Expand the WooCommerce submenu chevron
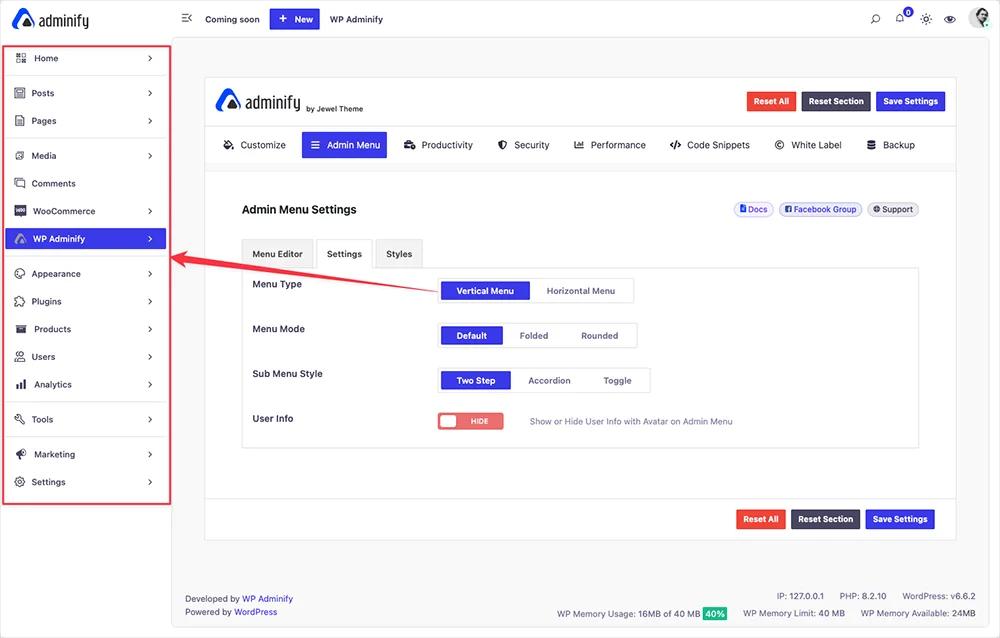The height and width of the screenshot is (638, 1000). (150, 211)
